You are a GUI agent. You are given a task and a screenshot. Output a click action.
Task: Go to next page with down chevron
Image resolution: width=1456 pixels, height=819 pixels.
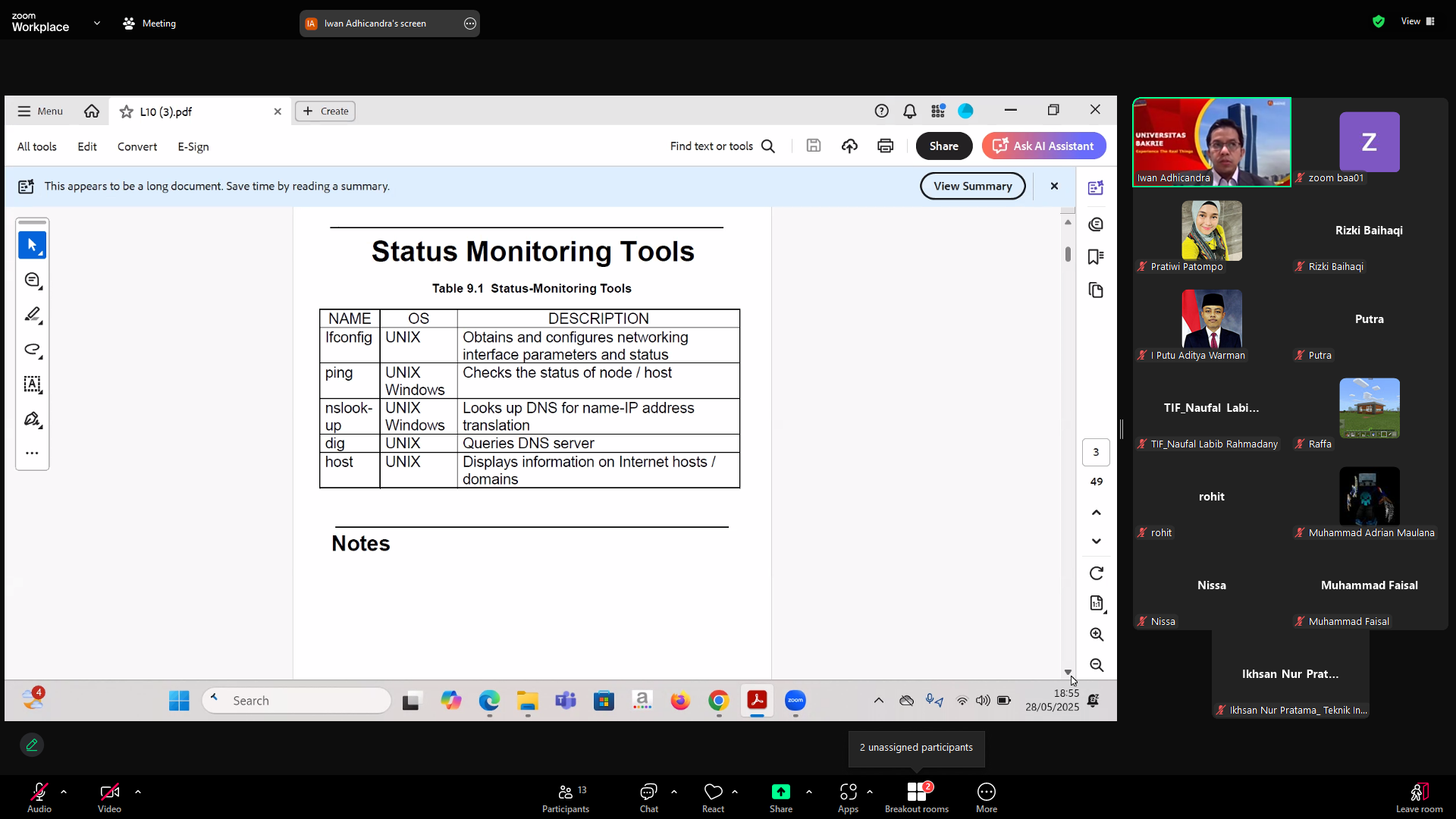pos(1097,541)
